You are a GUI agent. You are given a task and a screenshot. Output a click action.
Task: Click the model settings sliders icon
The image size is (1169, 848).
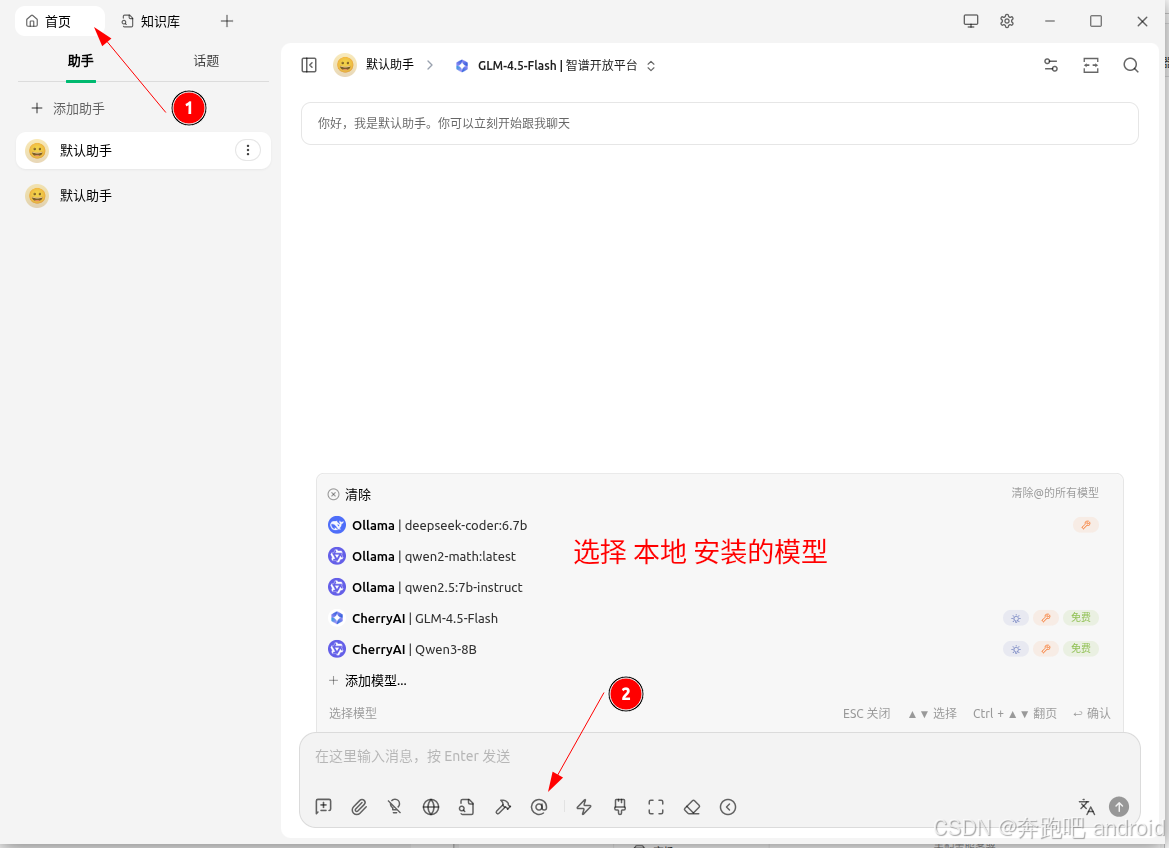1050,65
